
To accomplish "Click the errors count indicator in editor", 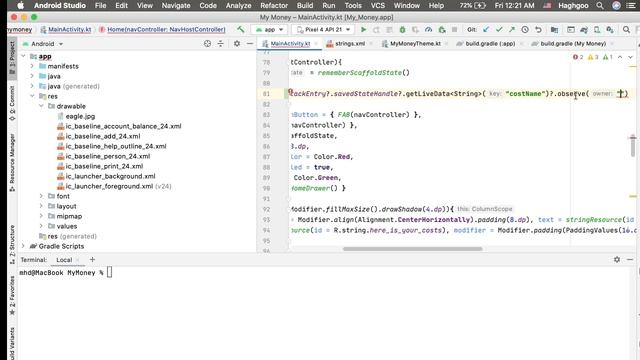I will [578, 57].
